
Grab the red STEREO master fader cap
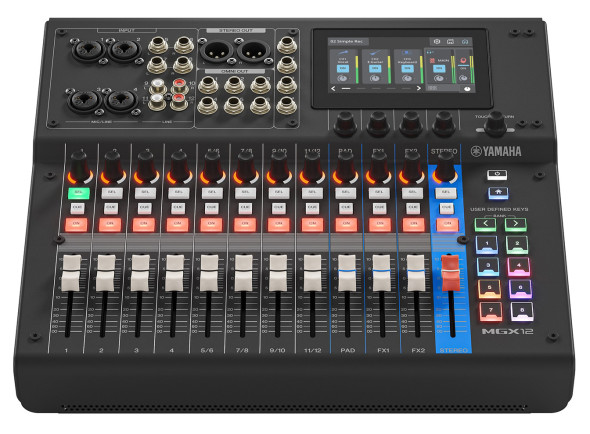[450, 273]
